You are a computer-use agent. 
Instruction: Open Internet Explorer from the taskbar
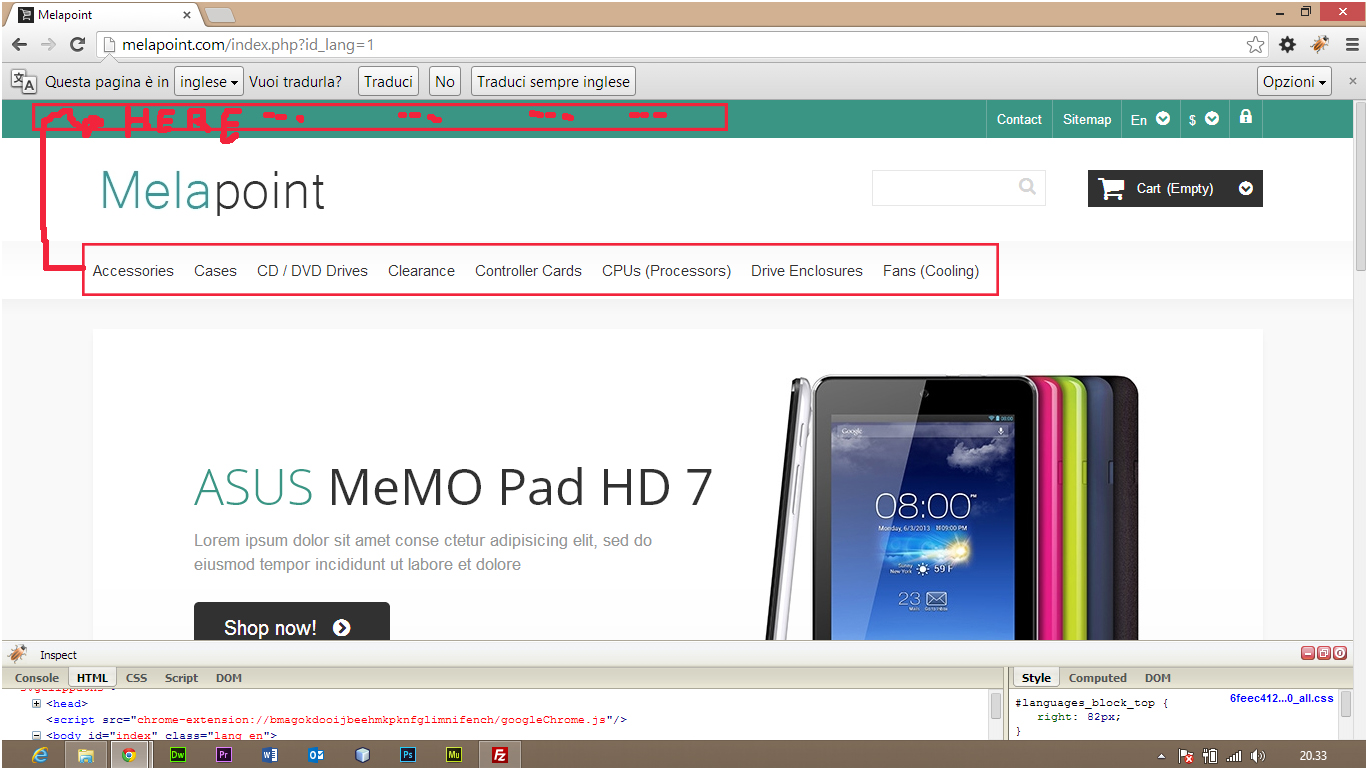[x=40, y=755]
